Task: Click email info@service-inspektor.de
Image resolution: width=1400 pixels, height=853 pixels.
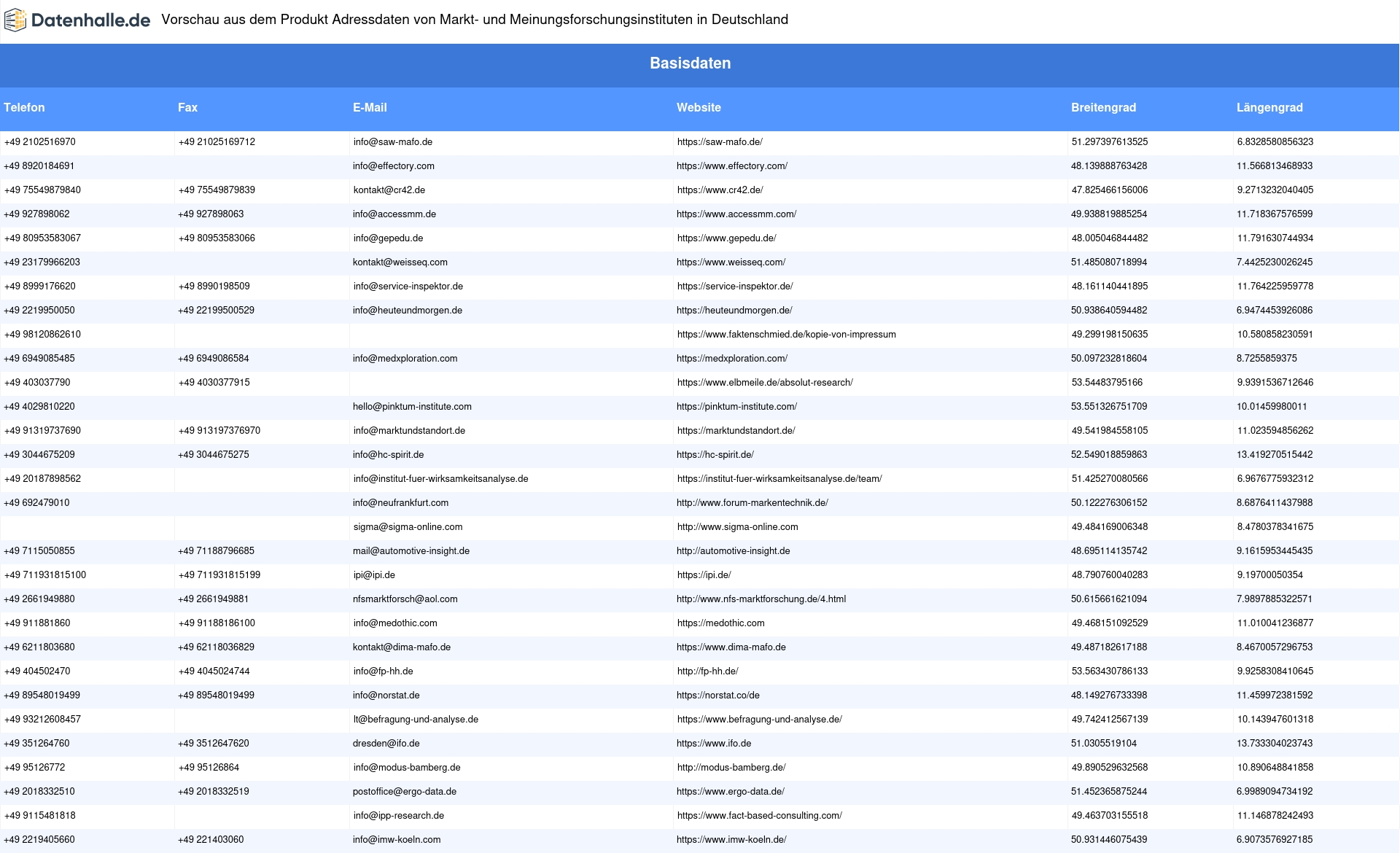Action: point(408,287)
